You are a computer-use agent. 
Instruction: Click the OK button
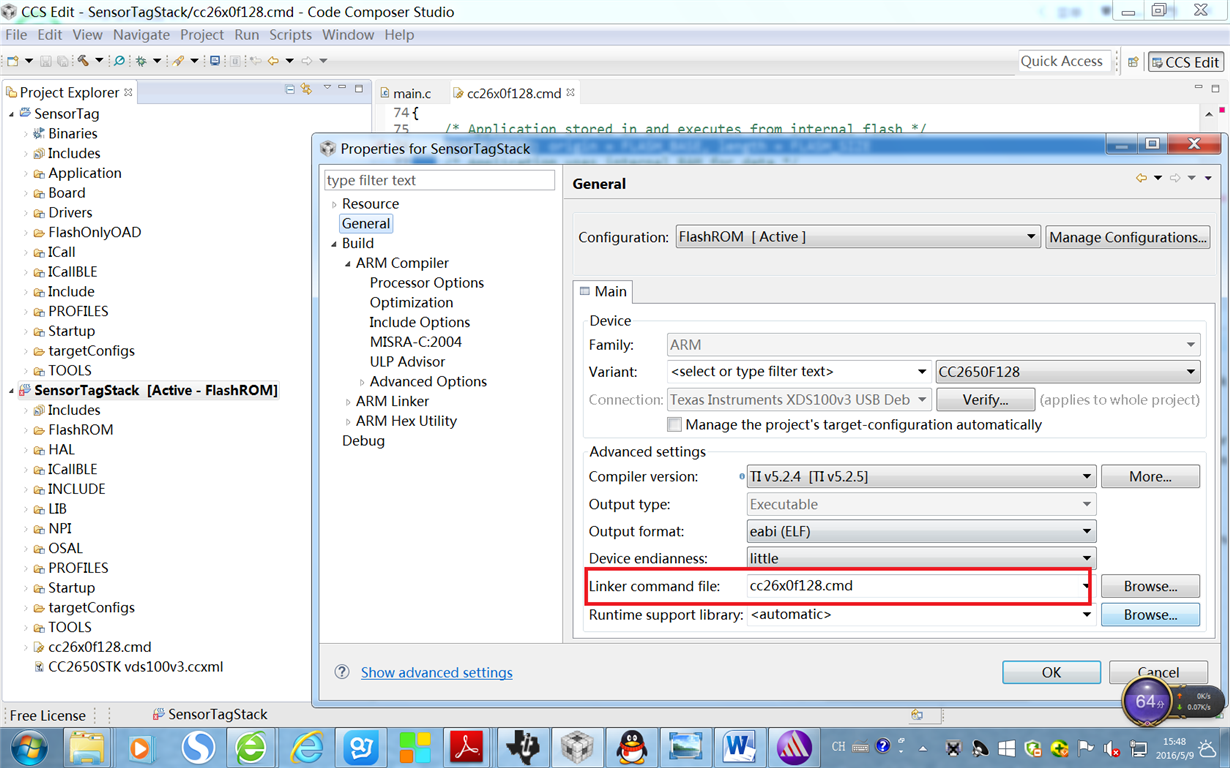(x=1051, y=672)
